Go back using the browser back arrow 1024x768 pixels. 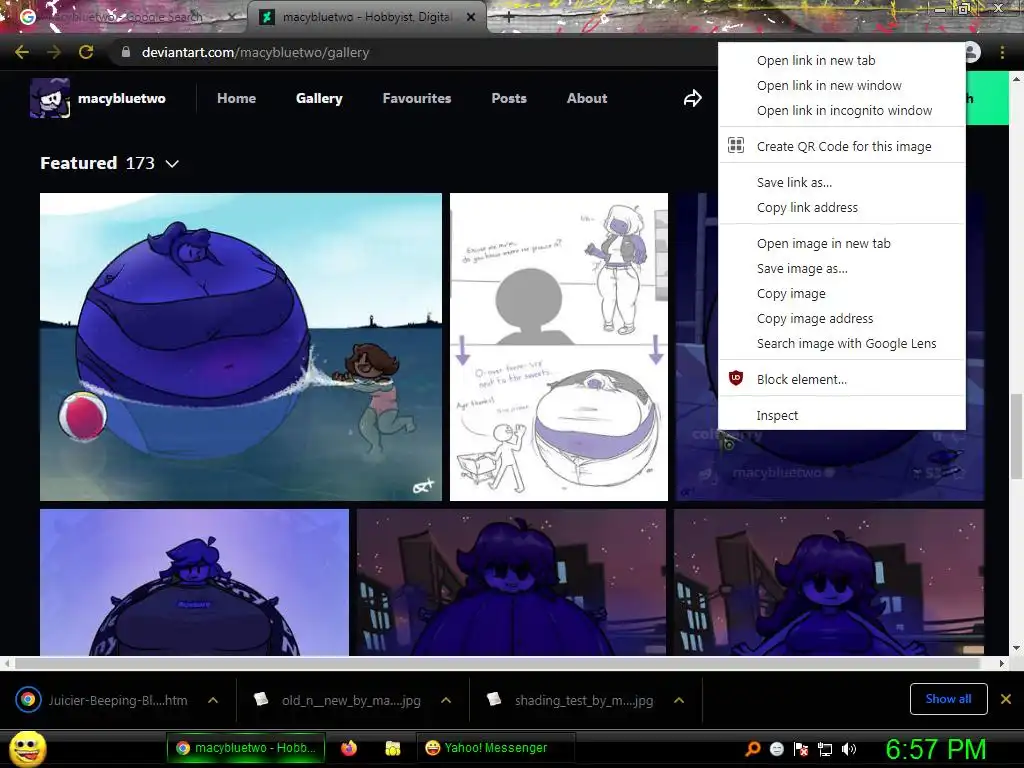pyautogui.click(x=22, y=52)
